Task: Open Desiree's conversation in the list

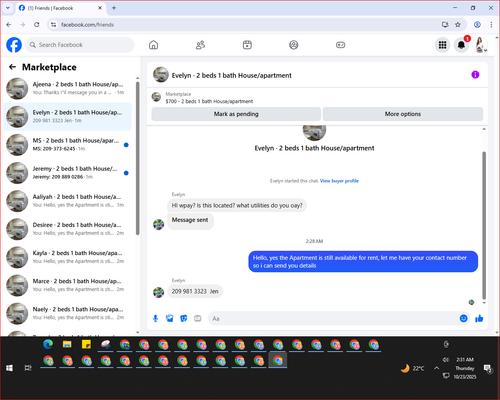Action: tap(68, 229)
